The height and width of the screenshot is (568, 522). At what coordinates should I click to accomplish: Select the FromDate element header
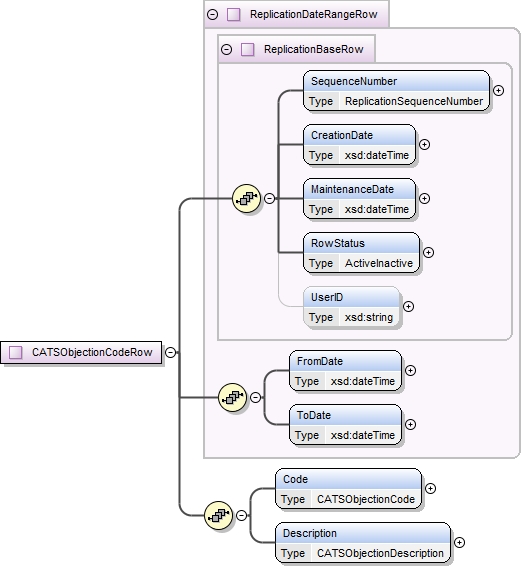[345, 361]
